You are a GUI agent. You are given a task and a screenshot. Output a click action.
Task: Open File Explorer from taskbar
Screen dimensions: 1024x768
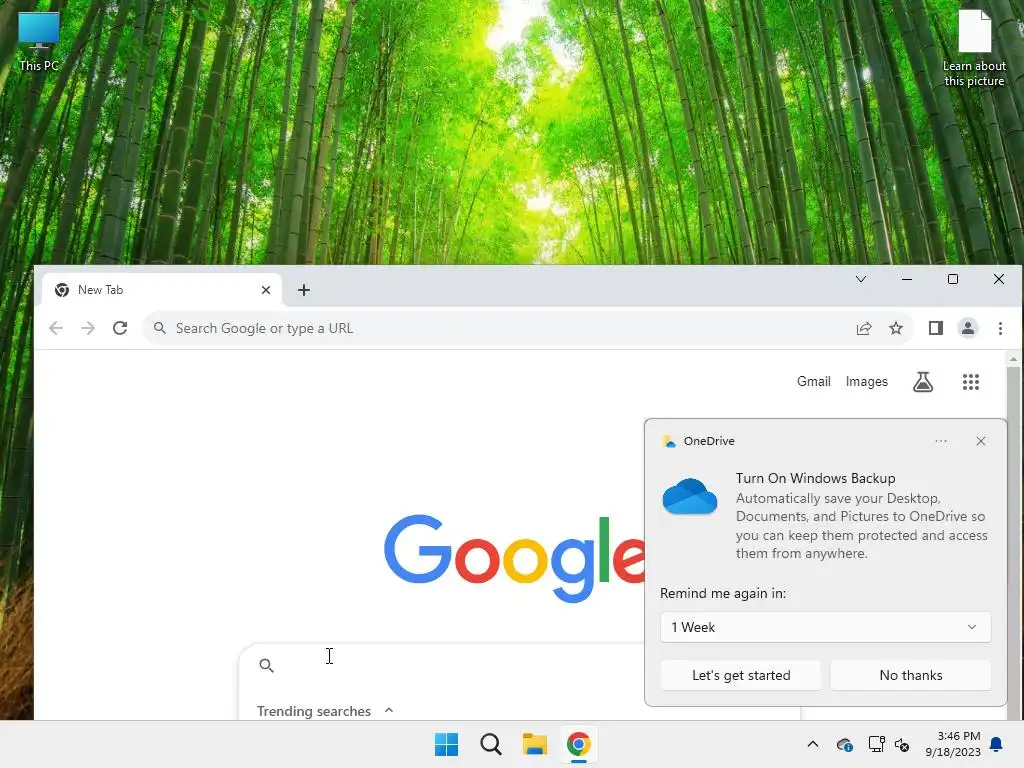coord(534,744)
